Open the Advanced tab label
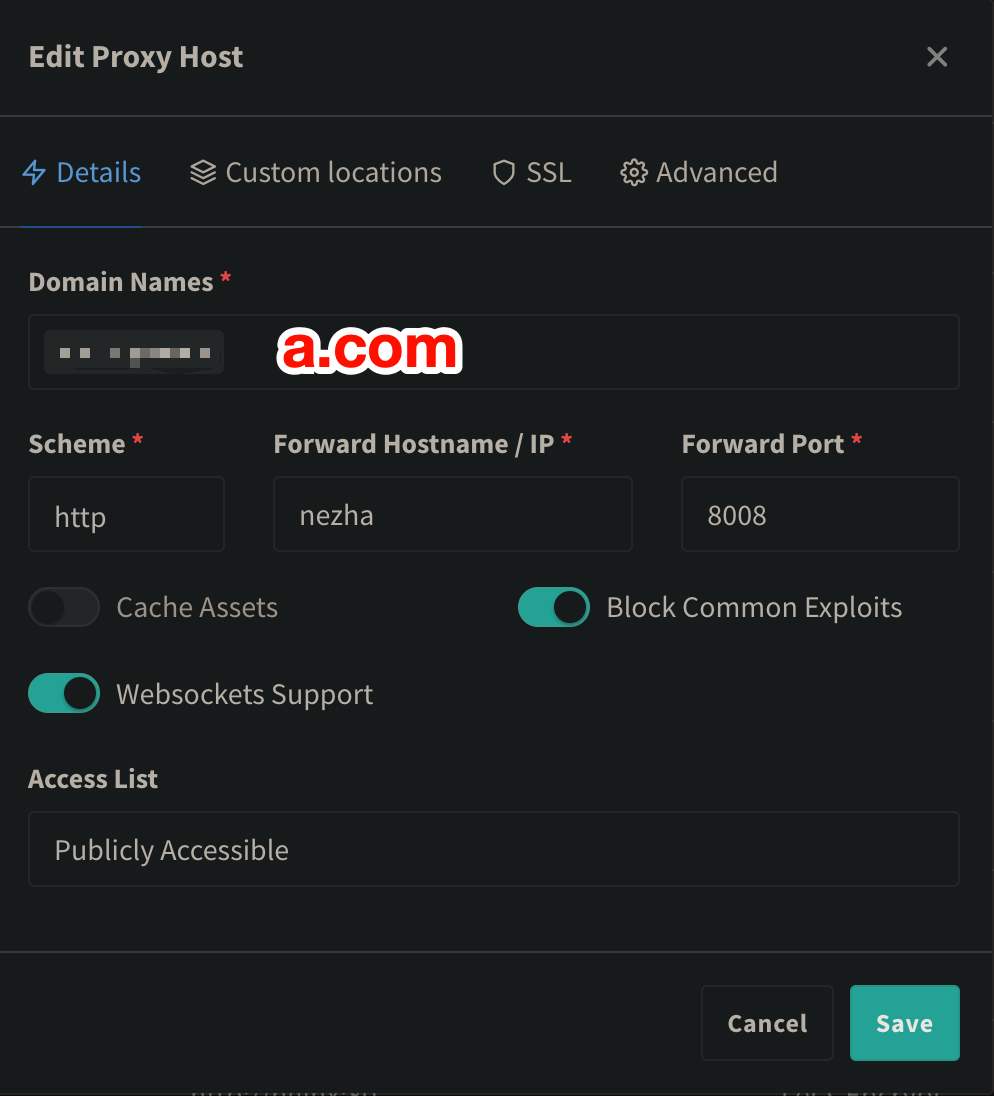 [716, 173]
